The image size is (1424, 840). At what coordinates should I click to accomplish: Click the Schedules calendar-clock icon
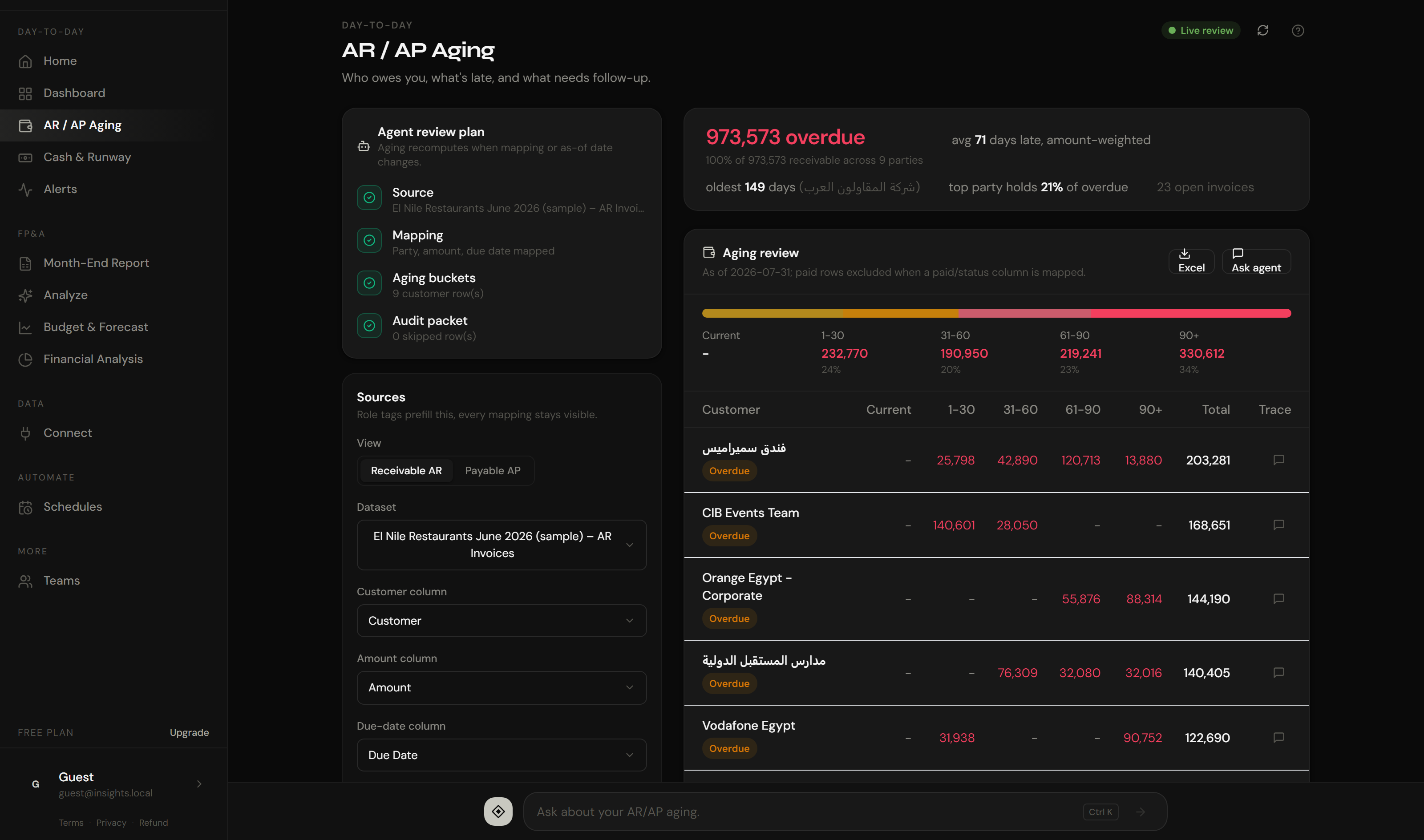[25, 507]
